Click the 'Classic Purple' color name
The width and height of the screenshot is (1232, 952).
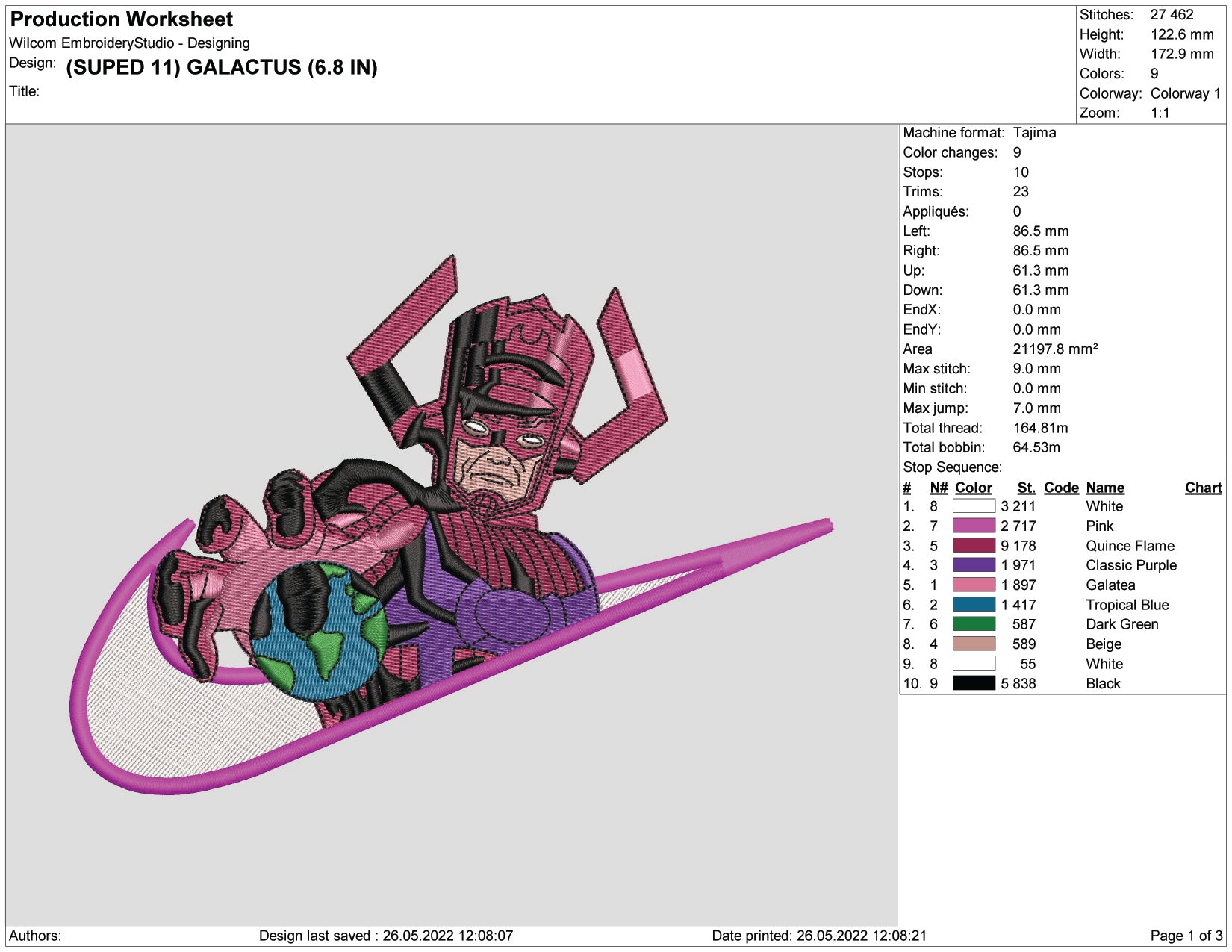tap(1131, 565)
